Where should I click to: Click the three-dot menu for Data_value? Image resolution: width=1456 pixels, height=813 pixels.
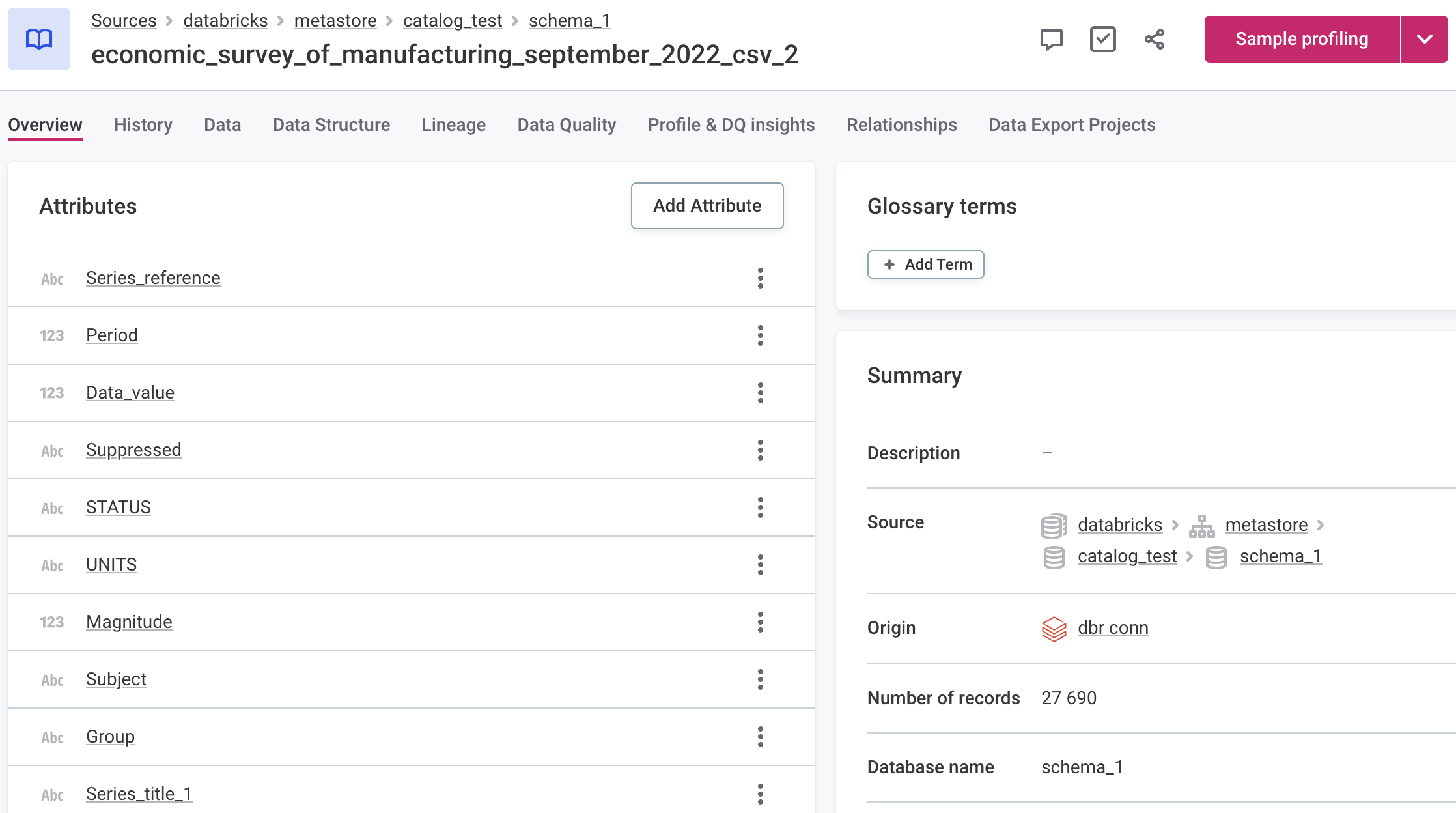click(761, 391)
